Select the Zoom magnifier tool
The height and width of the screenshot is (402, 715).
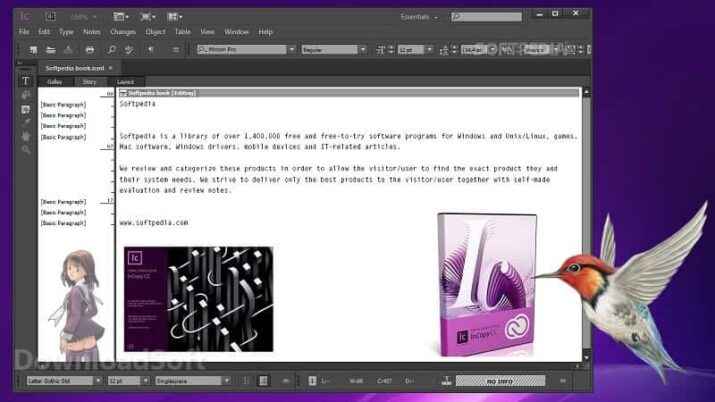[26, 149]
